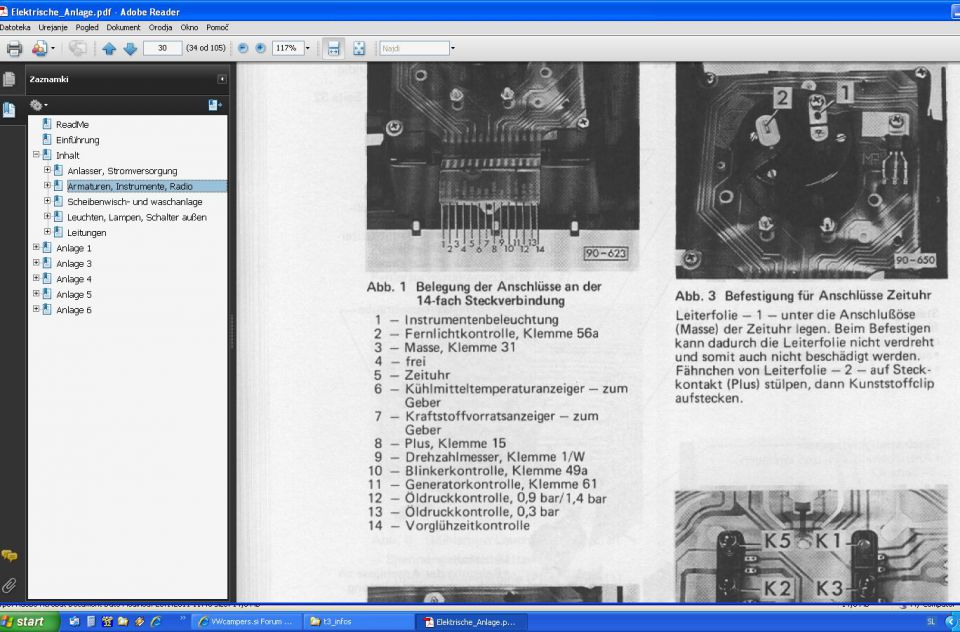960x632 pixels.
Task: Open the Orodja menu
Action: [x=161, y=27]
